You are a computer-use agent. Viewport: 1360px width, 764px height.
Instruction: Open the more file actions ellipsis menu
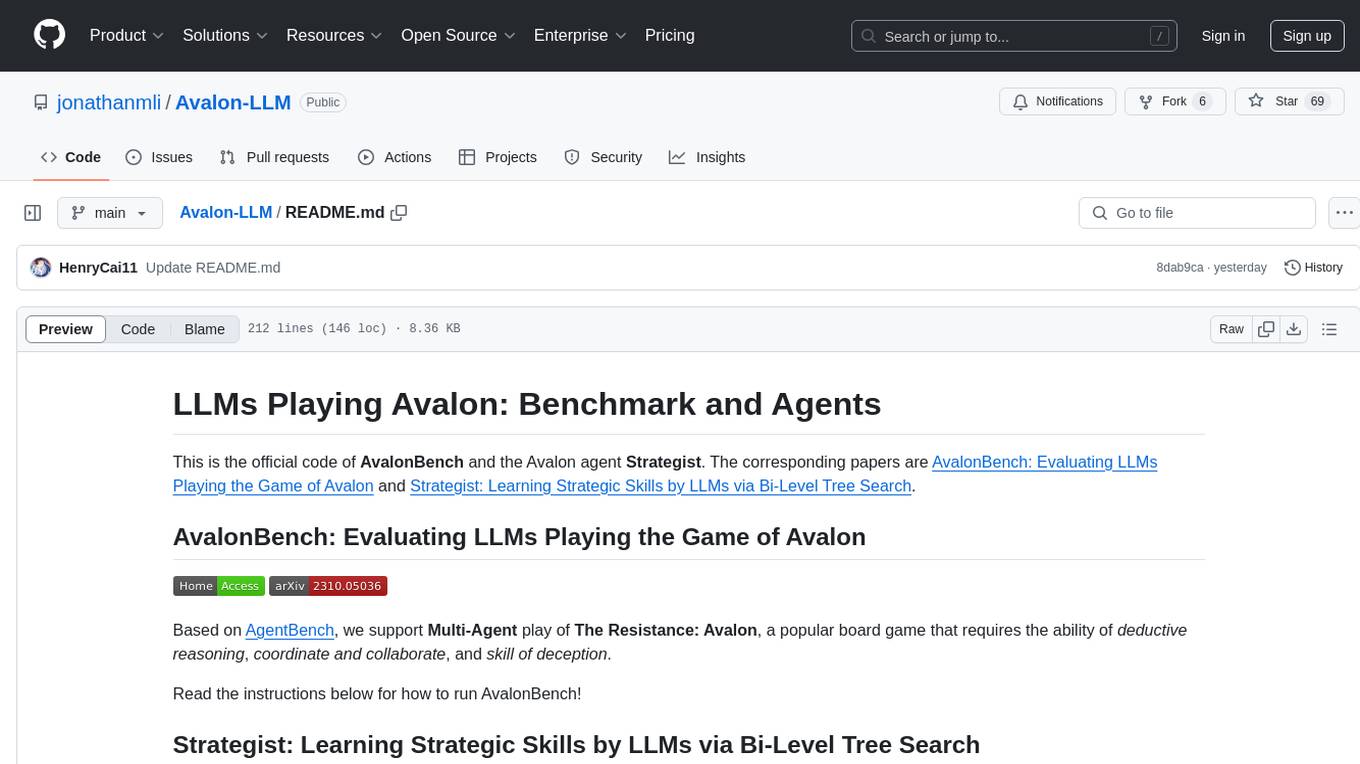[1344, 213]
